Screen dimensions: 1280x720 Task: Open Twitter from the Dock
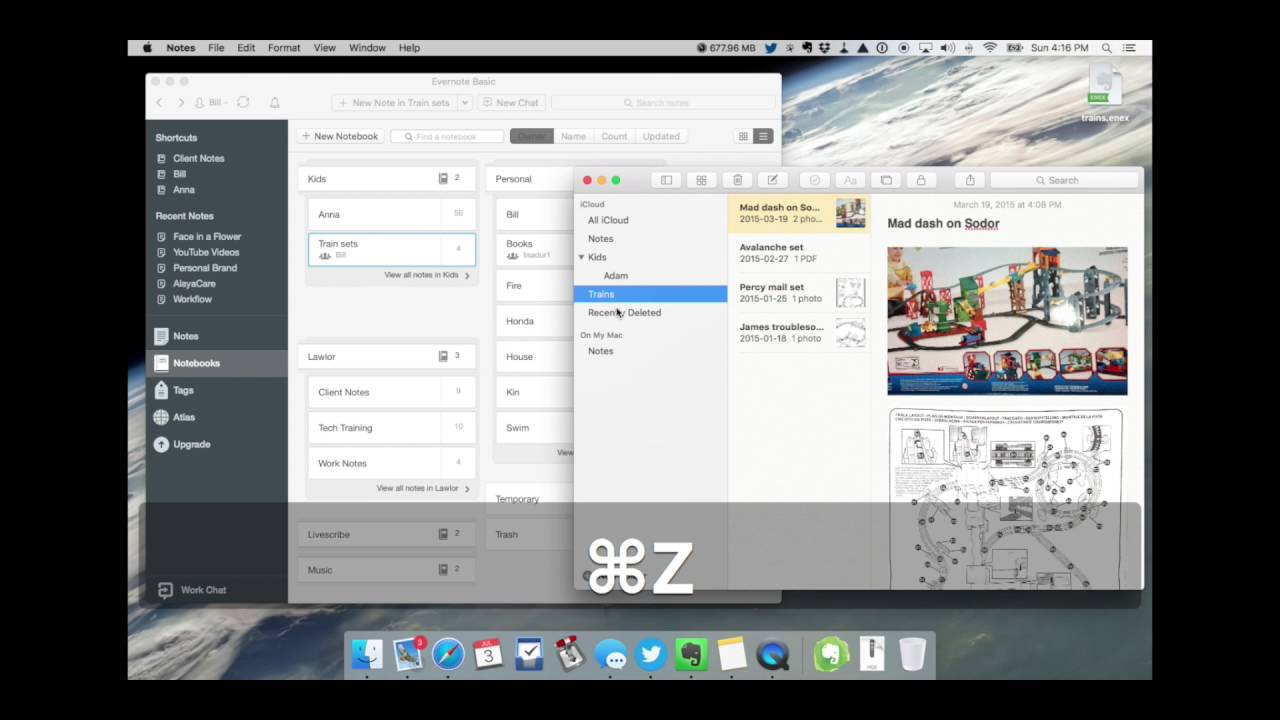(x=651, y=655)
